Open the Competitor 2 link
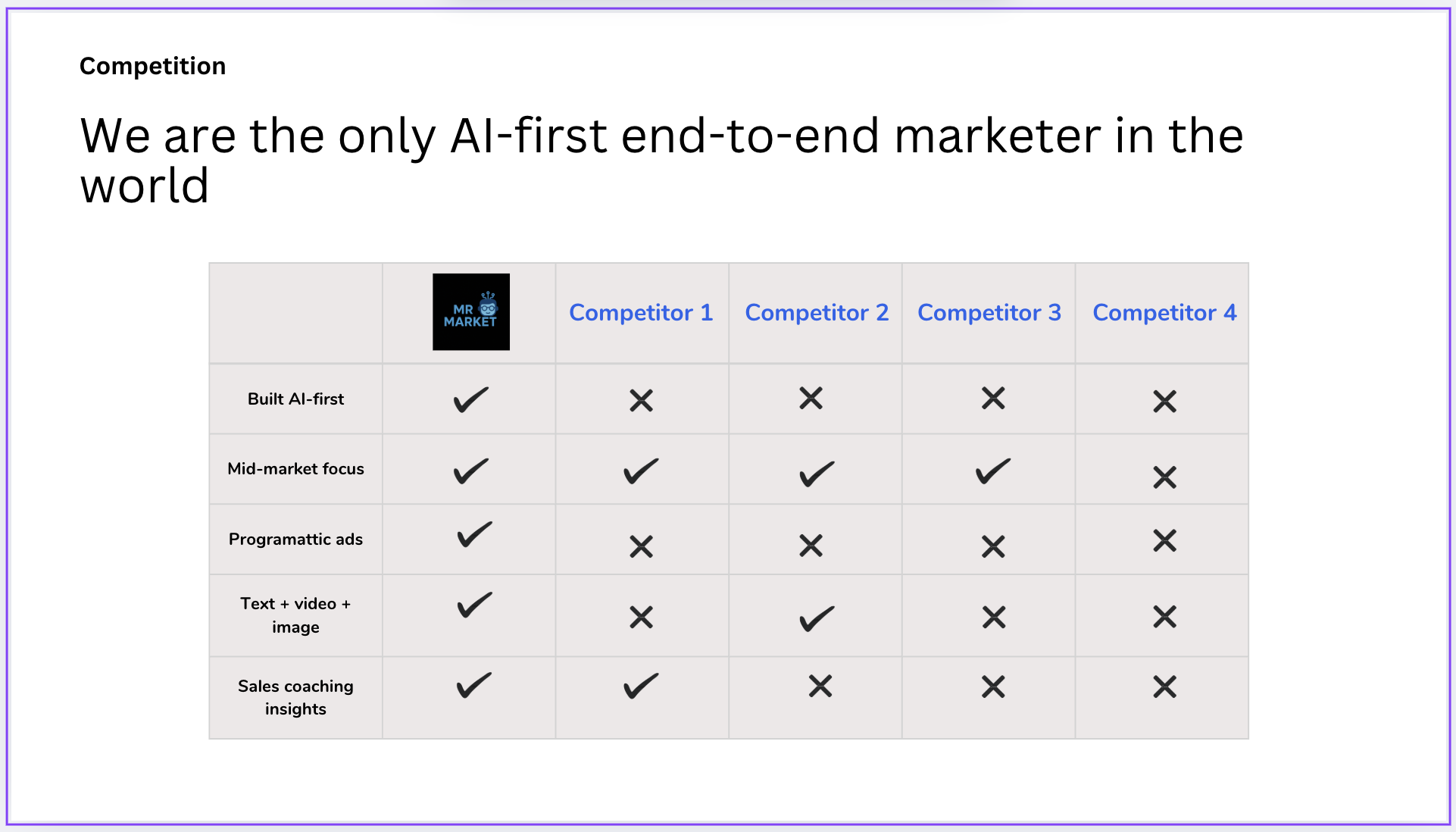This screenshot has width=1456, height=832. tap(816, 312)
